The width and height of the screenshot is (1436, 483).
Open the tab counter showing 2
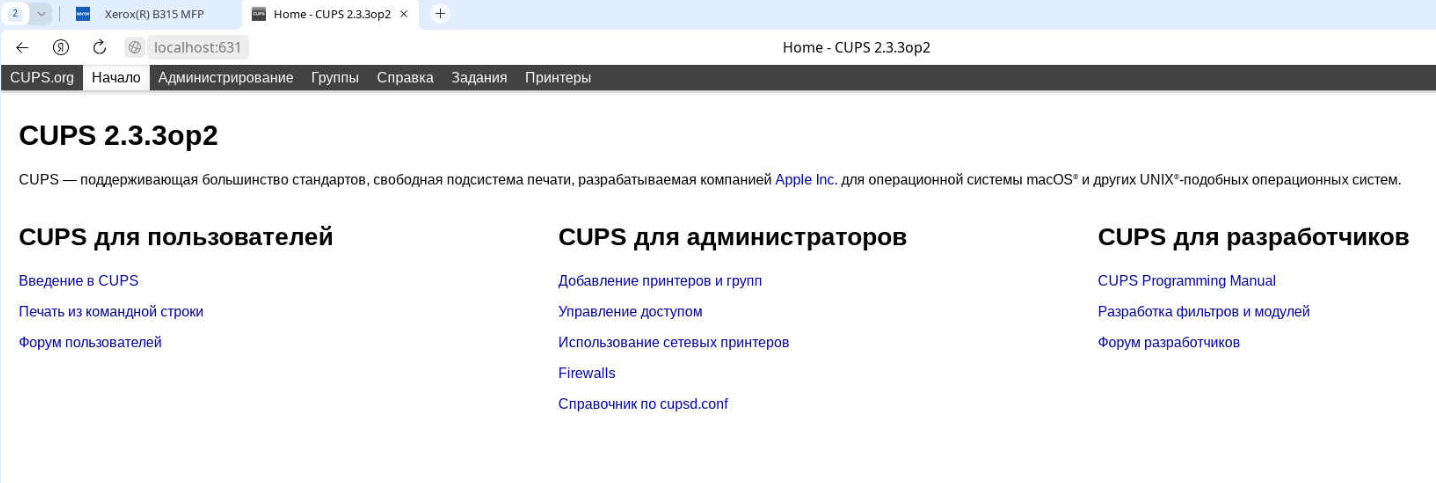click(15, 14)
